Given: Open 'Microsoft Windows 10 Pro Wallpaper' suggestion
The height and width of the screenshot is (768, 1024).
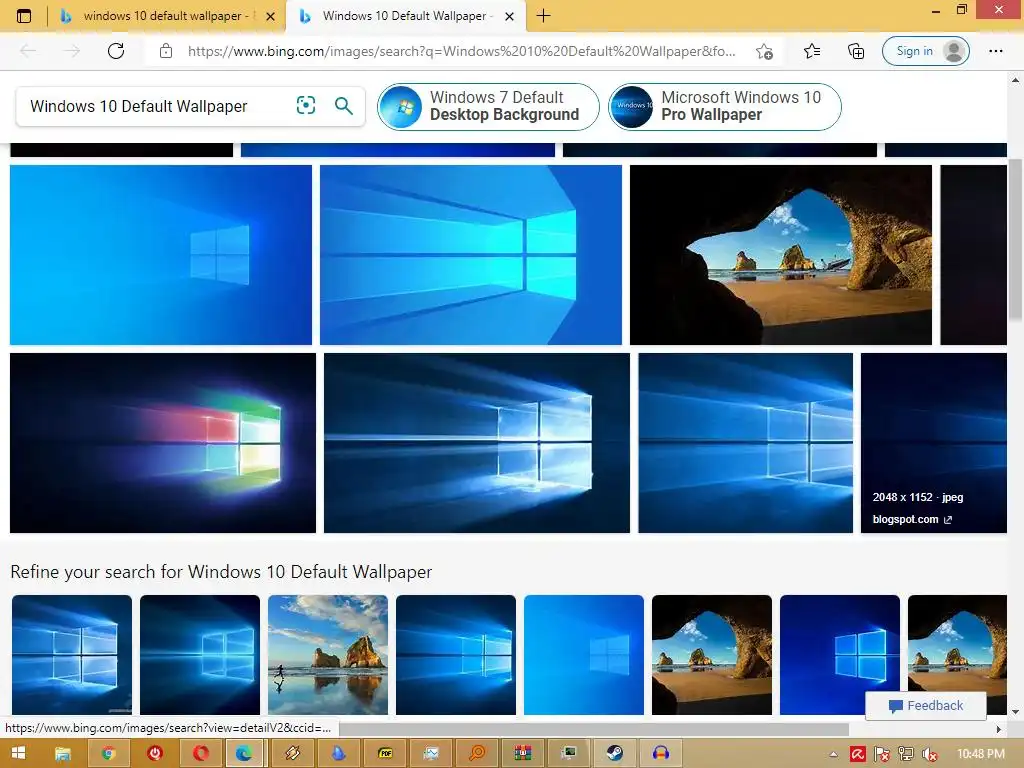Looking at the screenshot, I should (724, 106).
